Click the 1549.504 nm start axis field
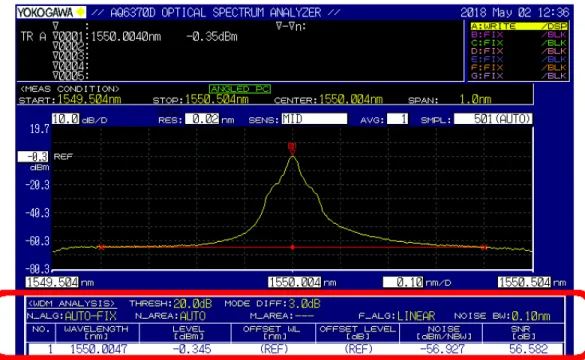Screen dimensions: 585x360 [x=52, y=282]
